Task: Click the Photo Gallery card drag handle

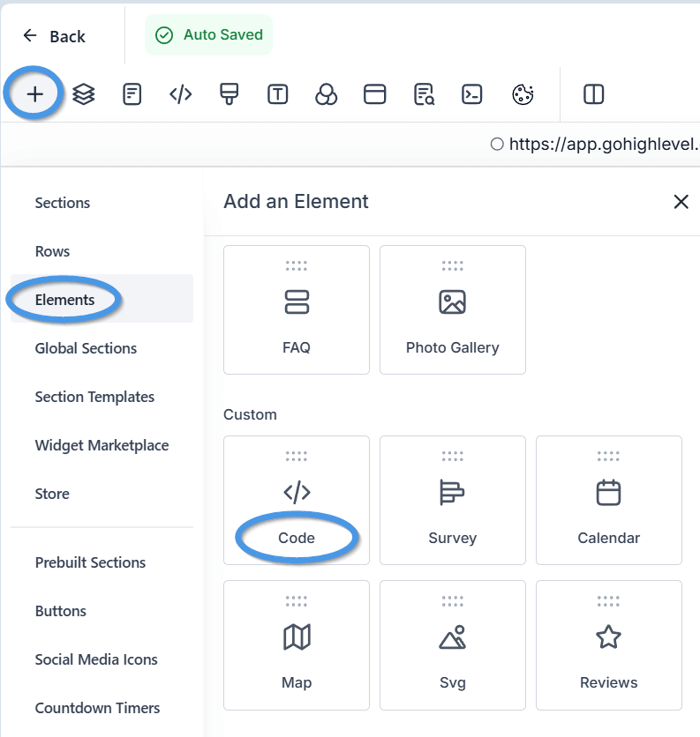Action: click(452, 266)
